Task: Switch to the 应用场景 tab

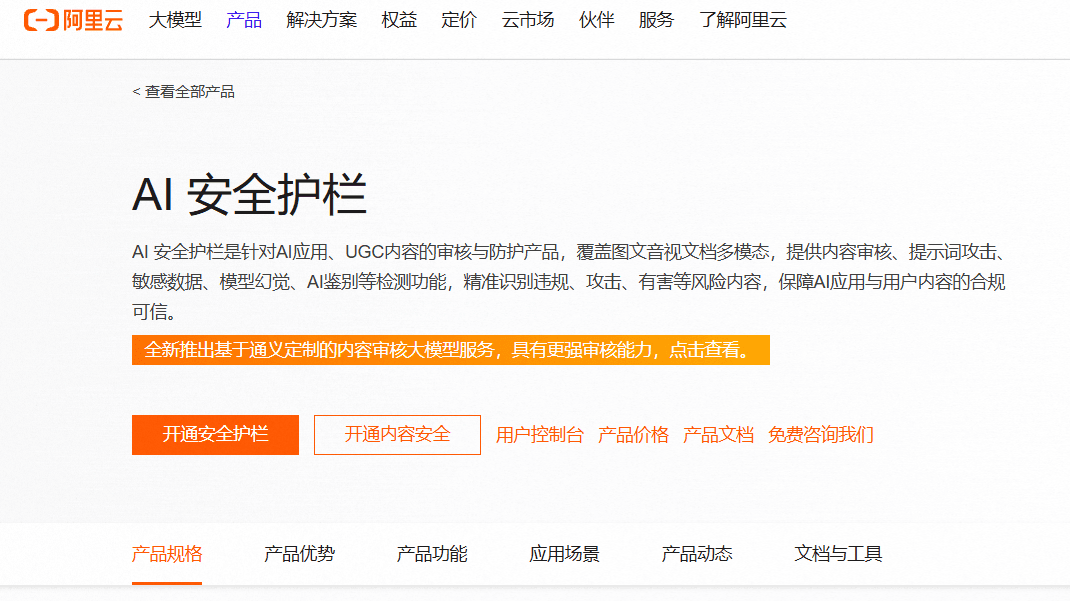Action: click(x=564, y=554)
